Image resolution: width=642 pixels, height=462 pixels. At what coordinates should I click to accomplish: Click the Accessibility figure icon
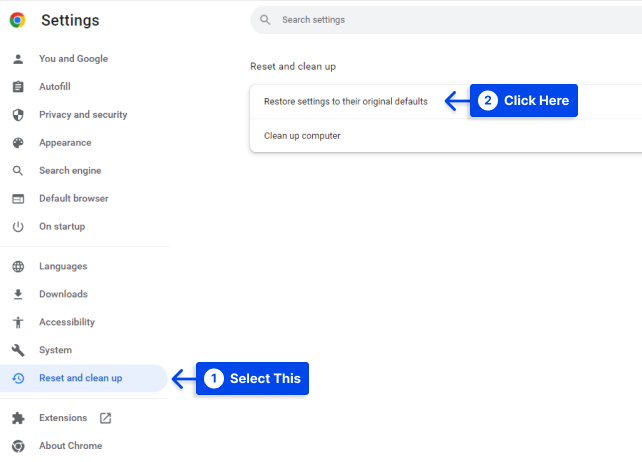point(18,323)
